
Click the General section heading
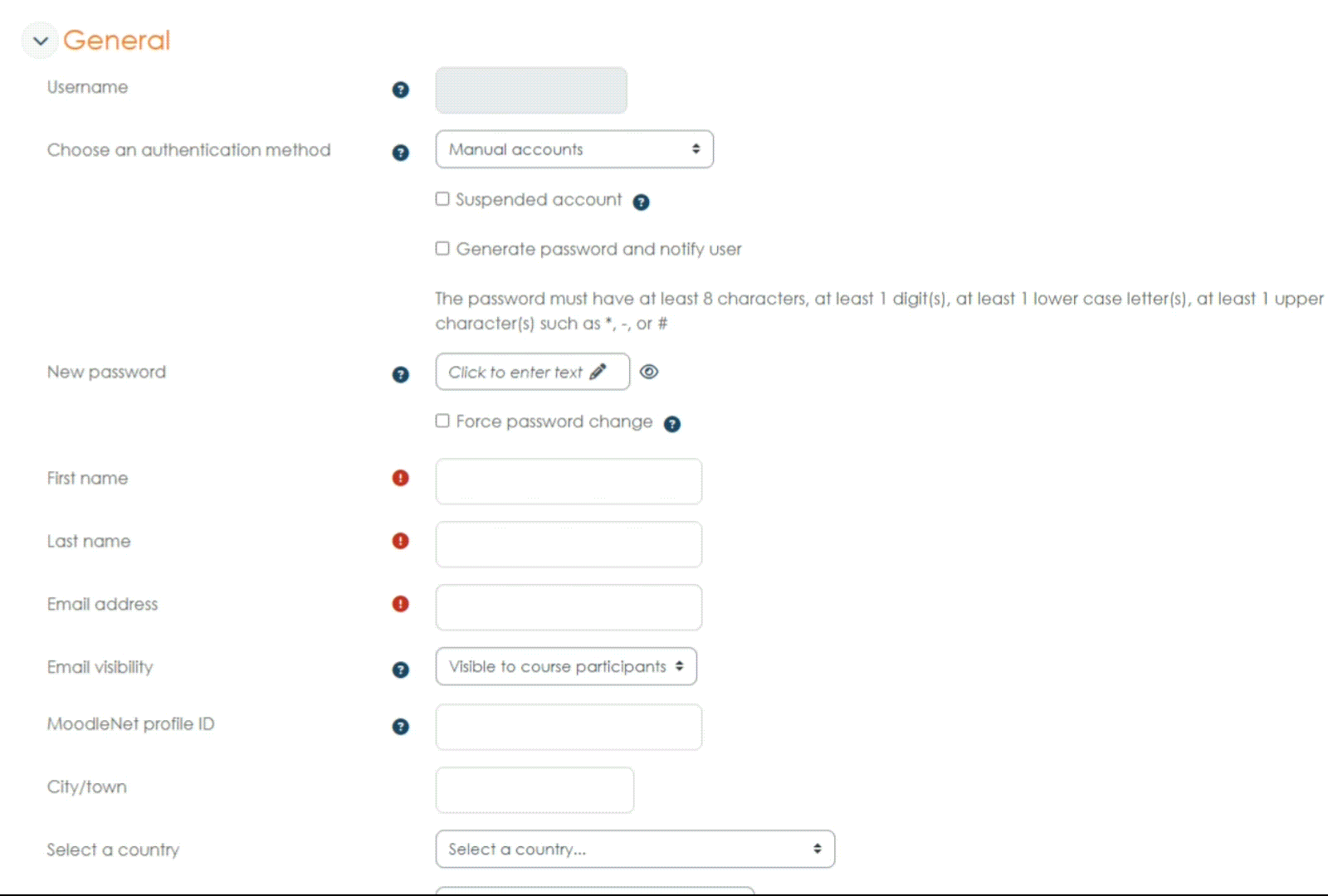(116, 40)
